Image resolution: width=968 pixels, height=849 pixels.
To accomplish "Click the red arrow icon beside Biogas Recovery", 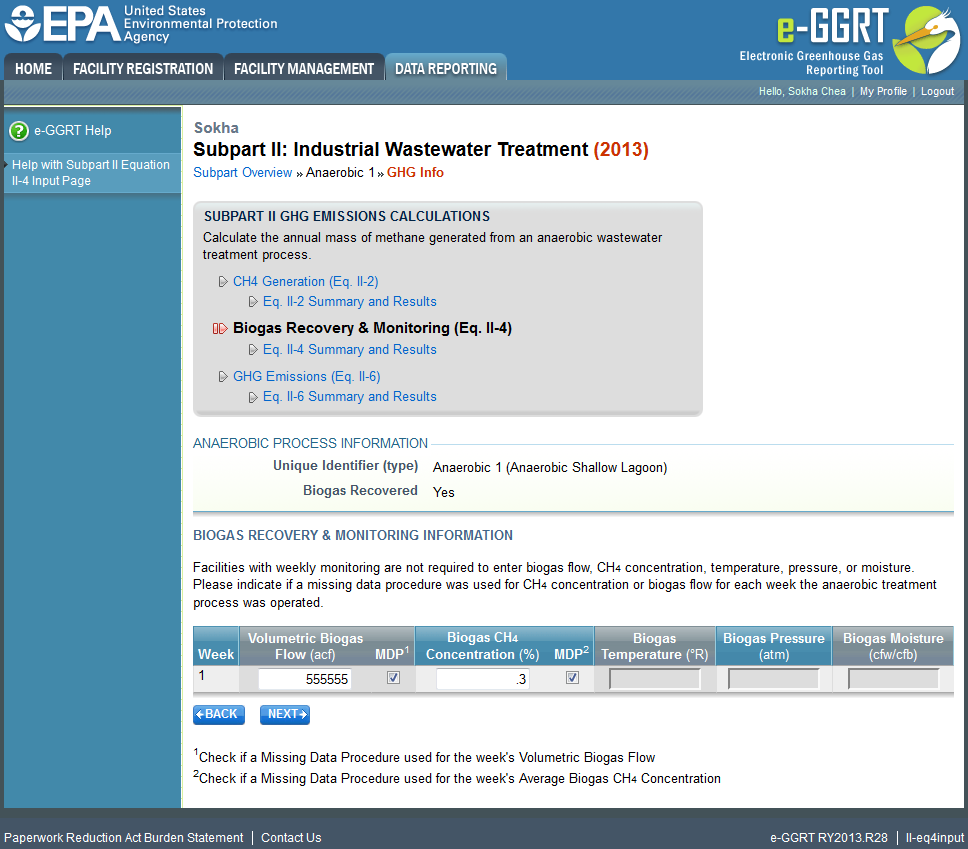I will [220, 328].
